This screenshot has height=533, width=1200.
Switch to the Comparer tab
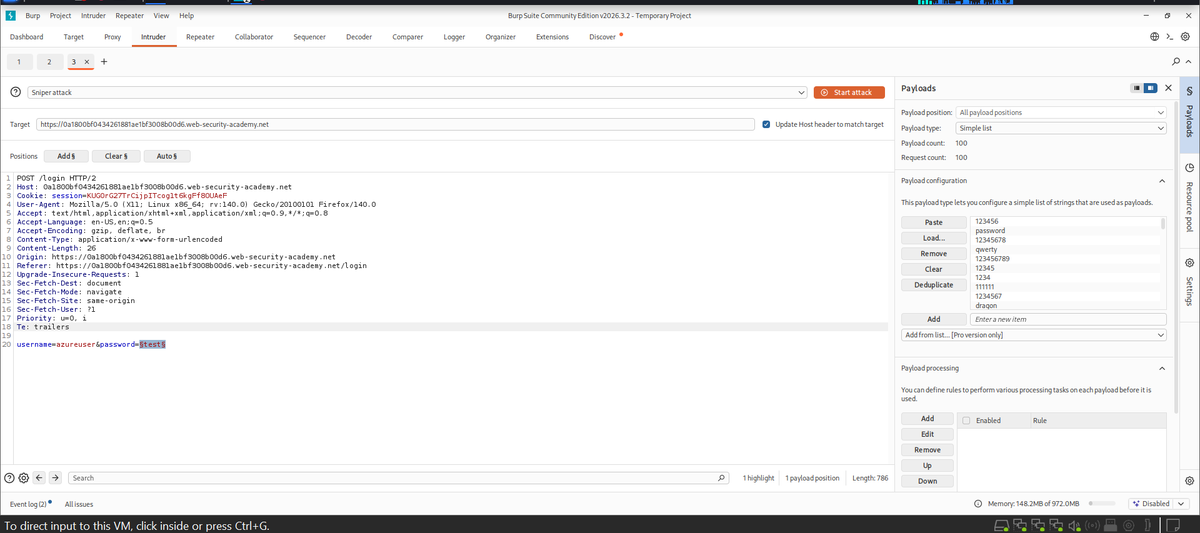tap(408, 37)
